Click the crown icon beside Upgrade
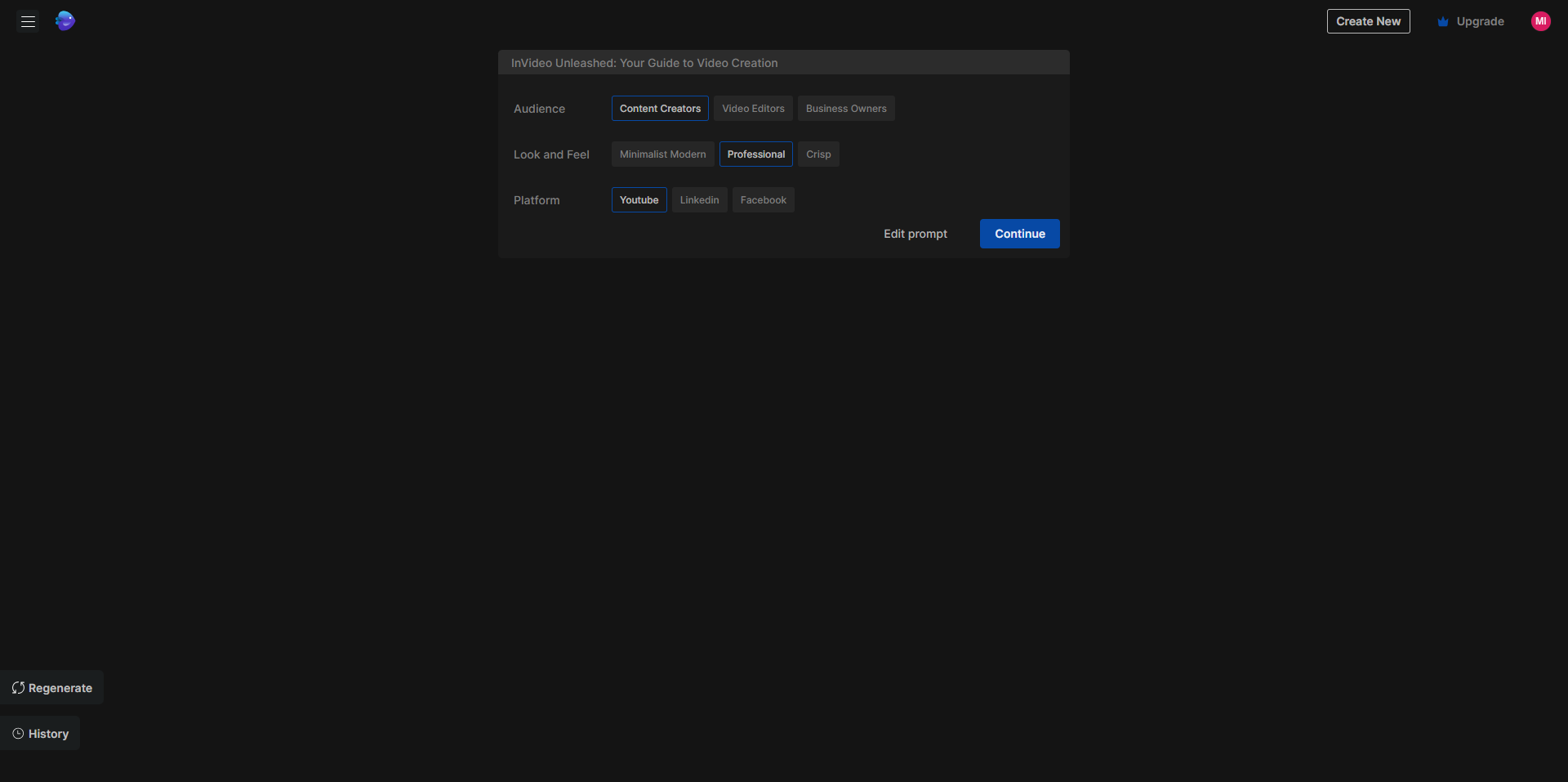Viewport: 1568px width, 782px height. pos(1442,22)
